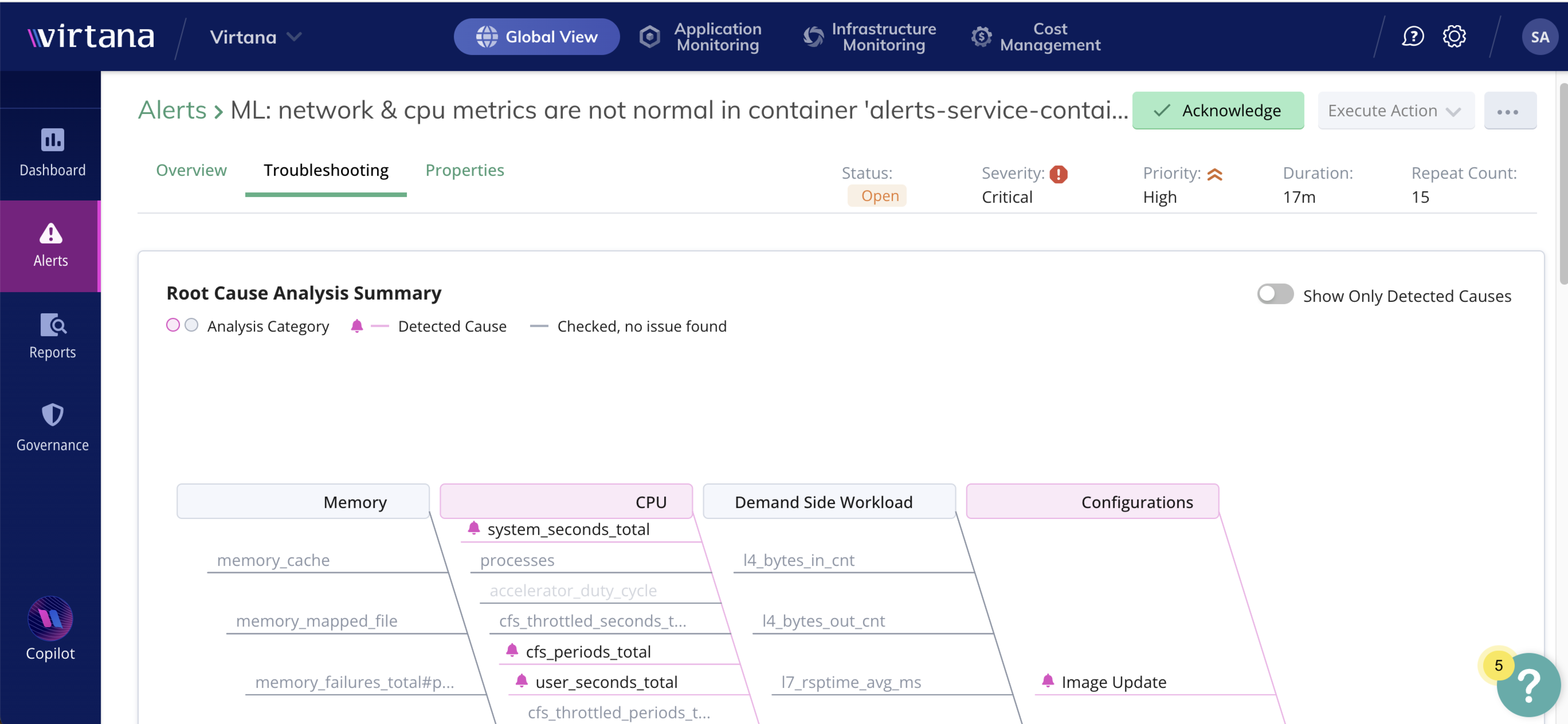This screenshot has height=724, width=1568.
Task: Click the cfs_throttled_periods_t... metric
Action: pyautogui.click(x=619, y=713)
